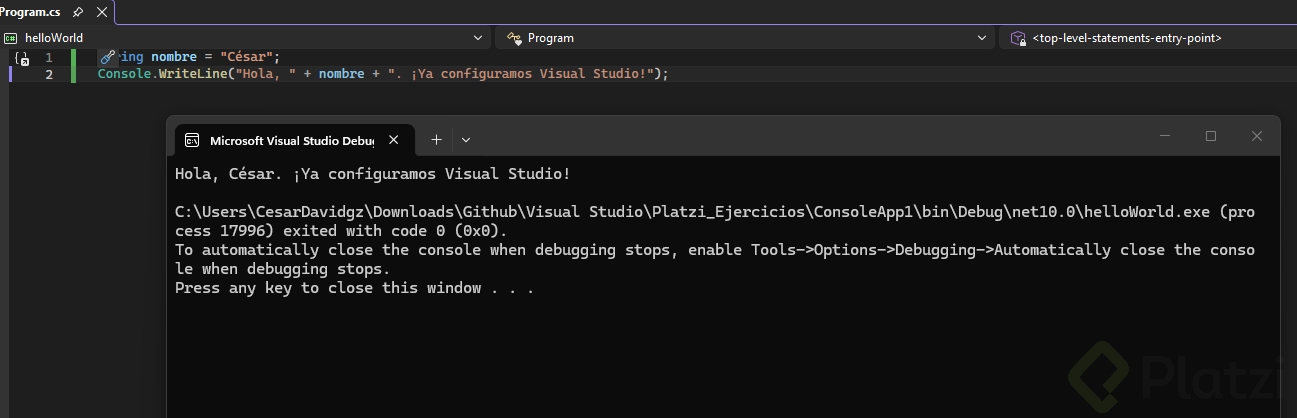Expand the Program type dropdown
Viewport: 1297px width, 418px height.
[982, 38]
